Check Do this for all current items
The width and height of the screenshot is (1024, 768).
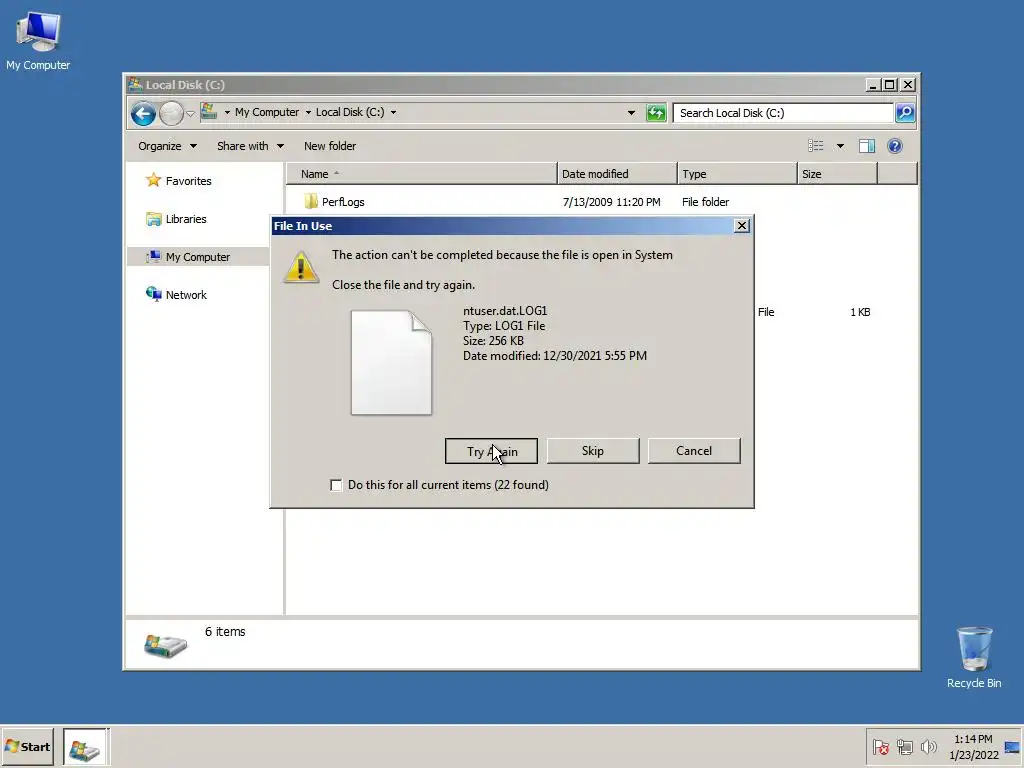(336, 485)
